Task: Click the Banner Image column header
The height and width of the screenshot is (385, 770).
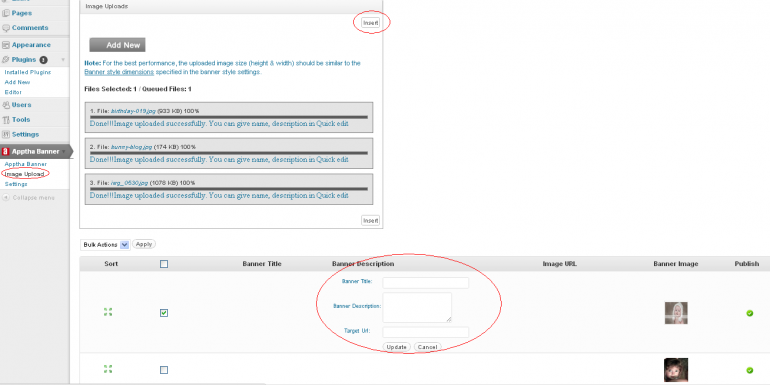Action: pos(676,264)
